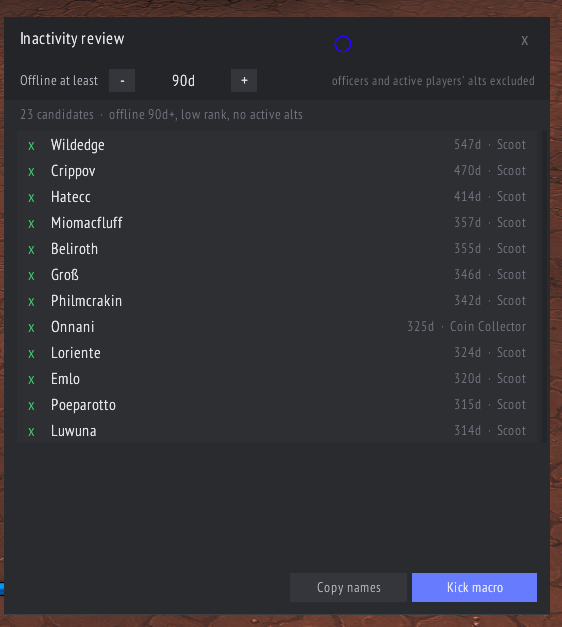Toggle the x icon beside Emlo
This screenshot has width=562, height=627.
click(x=31, y=379)
